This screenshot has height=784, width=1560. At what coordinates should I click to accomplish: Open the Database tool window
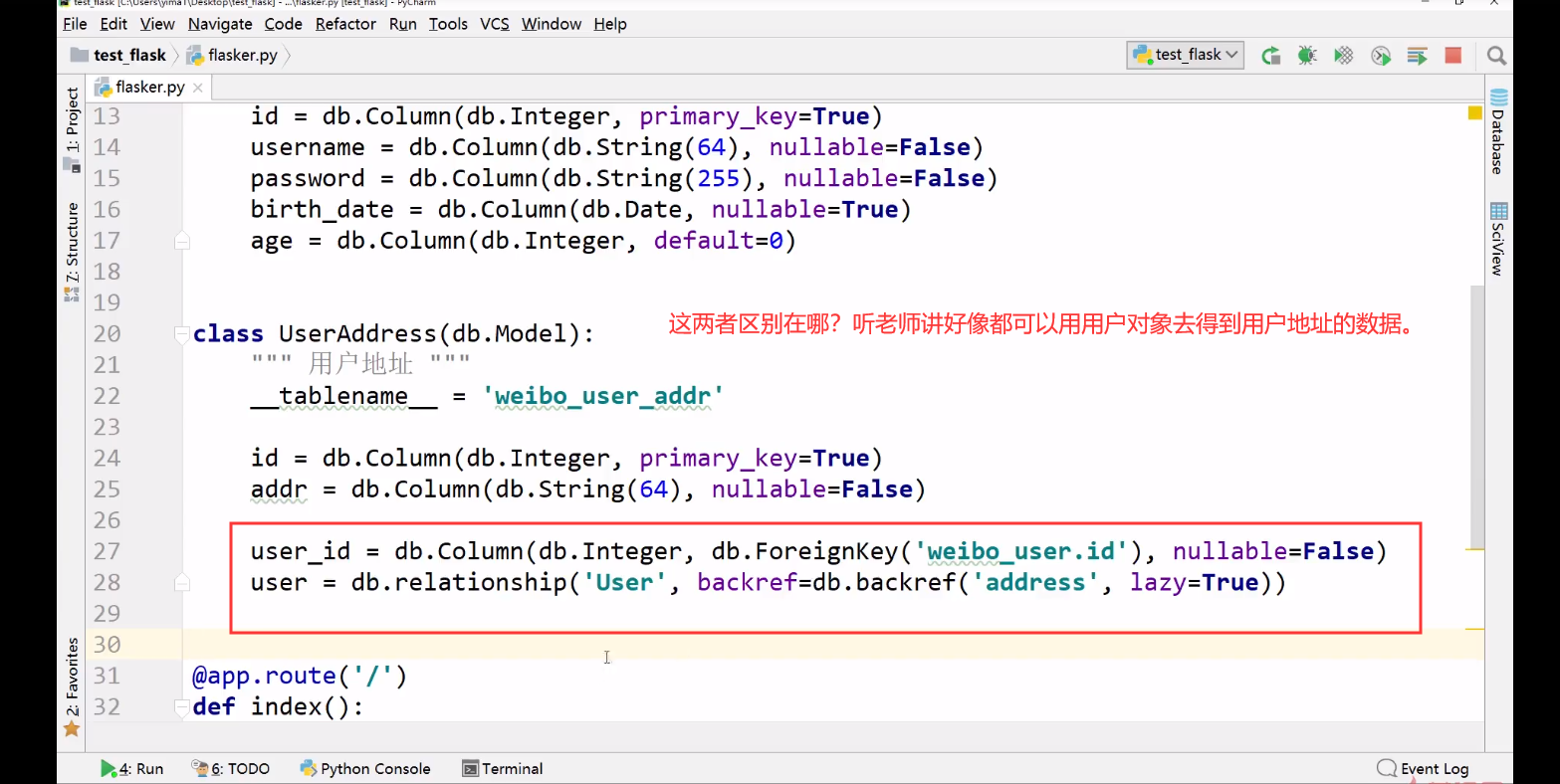pos(1498,132)
